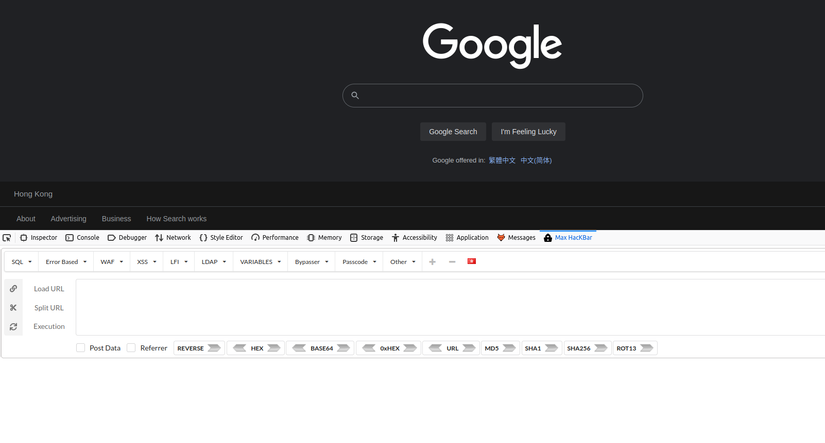Click the scissors icon beside Split URL
This screenshot has width=825, height=443.
(13, 307)
